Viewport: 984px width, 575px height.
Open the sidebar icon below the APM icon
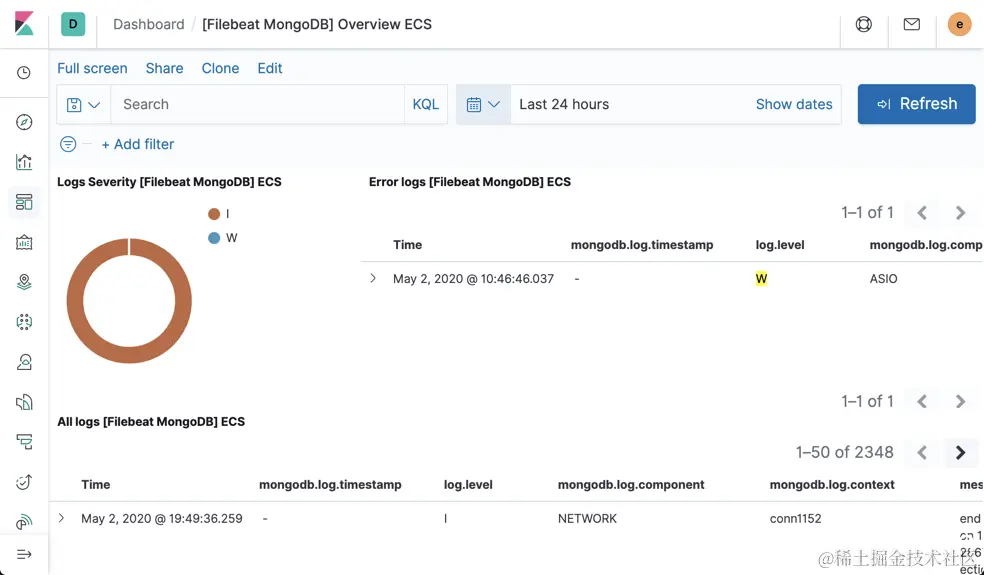pyautogui.click(x=24, y=482)
